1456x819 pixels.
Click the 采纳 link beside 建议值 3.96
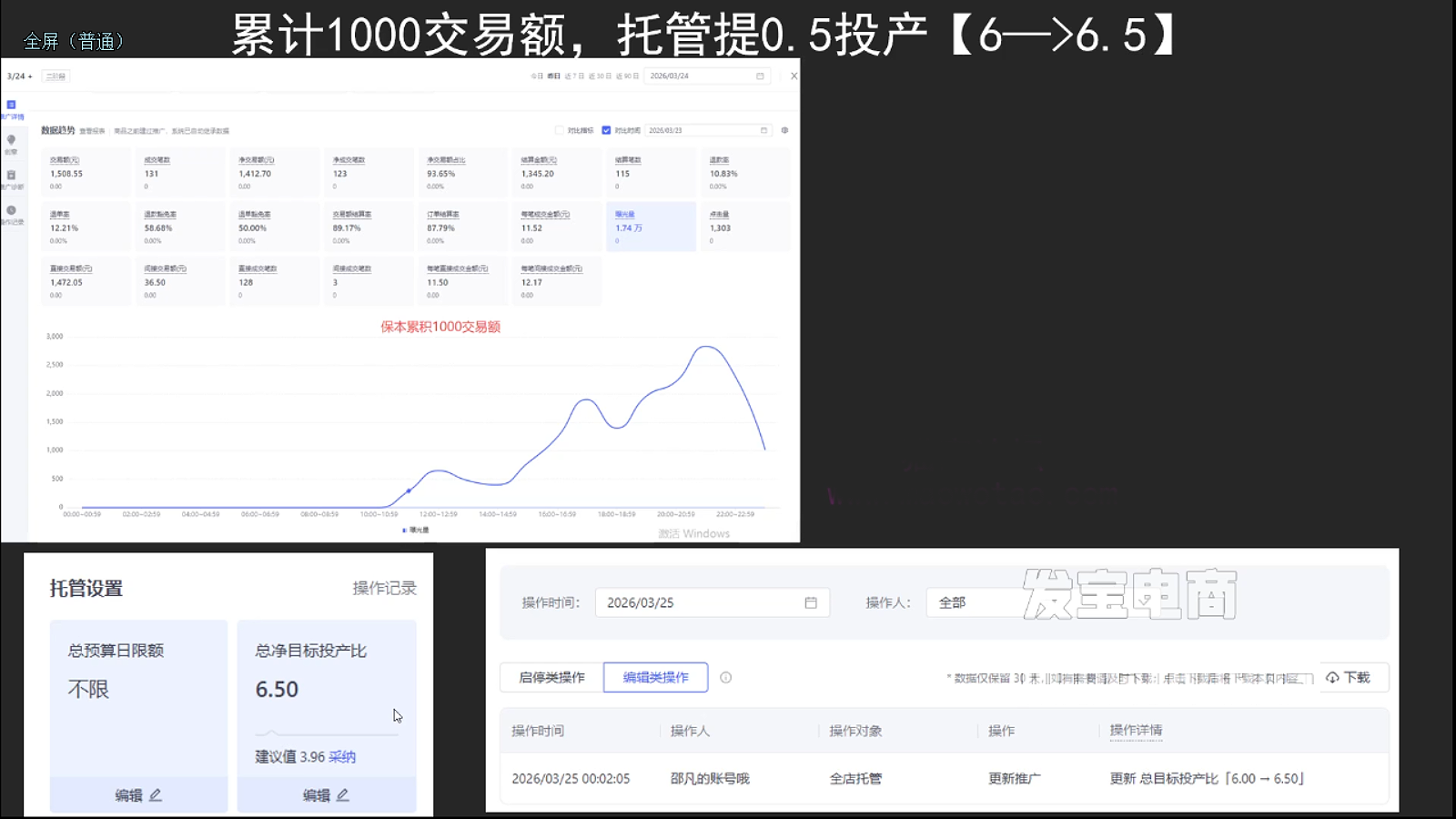pyautogui.click(x=342, y=757)
